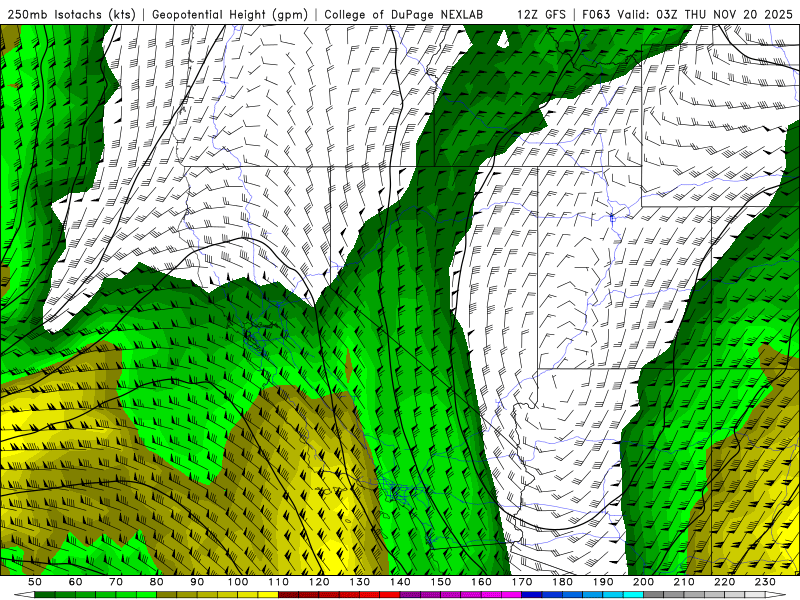Screen dimensions: 800x600
Task: Click the '150' label on the color scale
Action: click(x=441, y=582)
